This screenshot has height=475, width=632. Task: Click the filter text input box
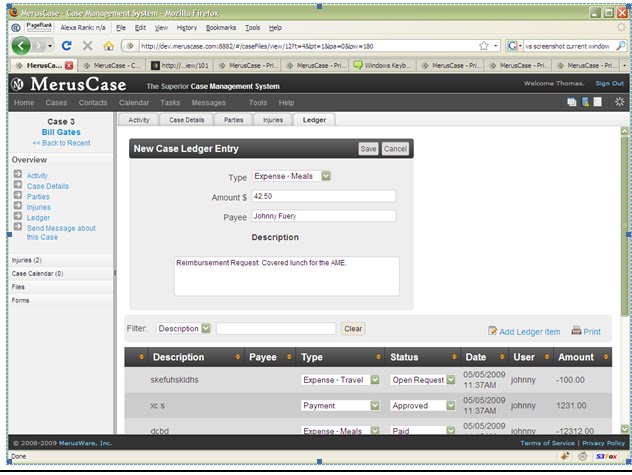[276, 329]
